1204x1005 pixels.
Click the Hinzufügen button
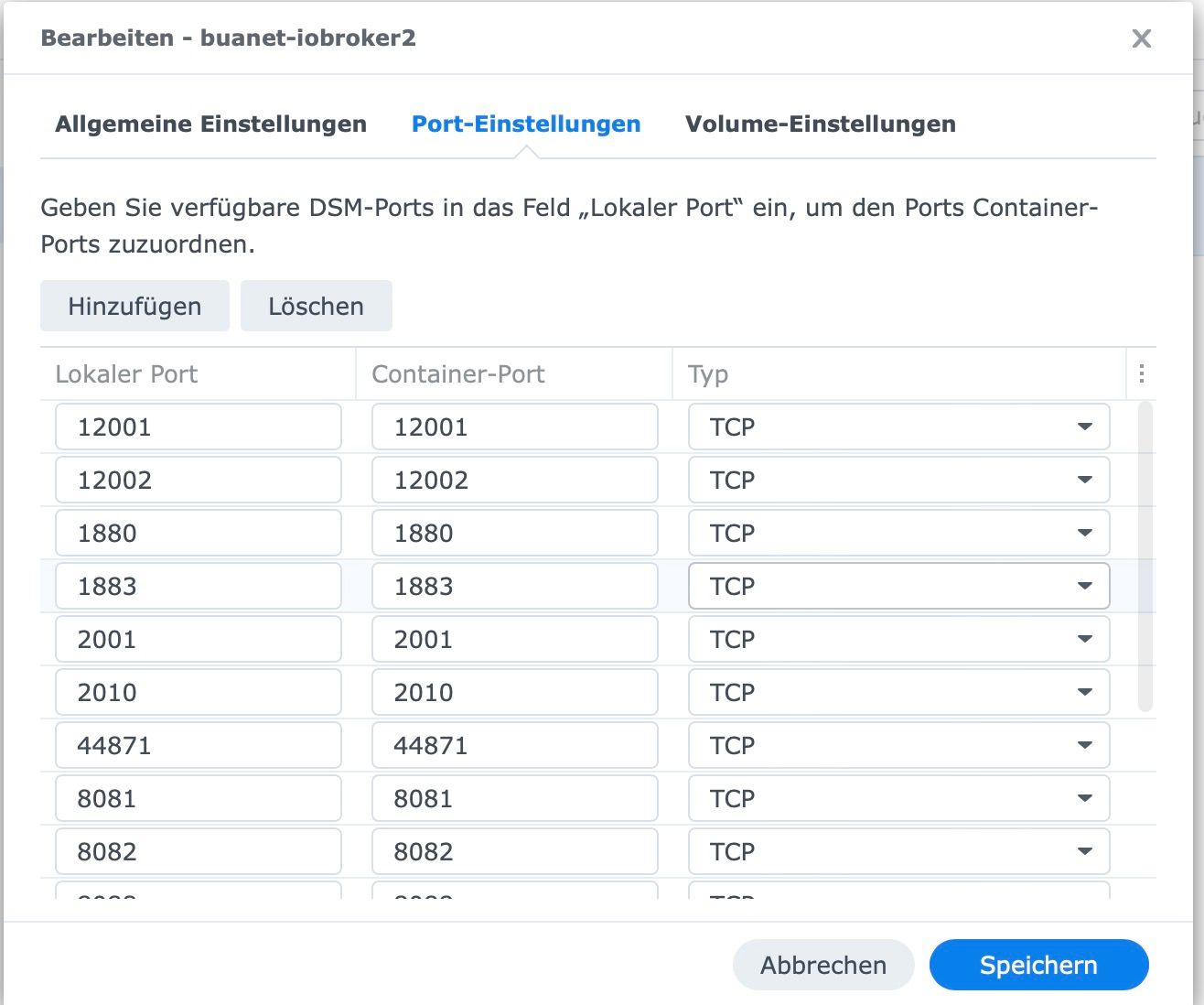coord(134,306)
